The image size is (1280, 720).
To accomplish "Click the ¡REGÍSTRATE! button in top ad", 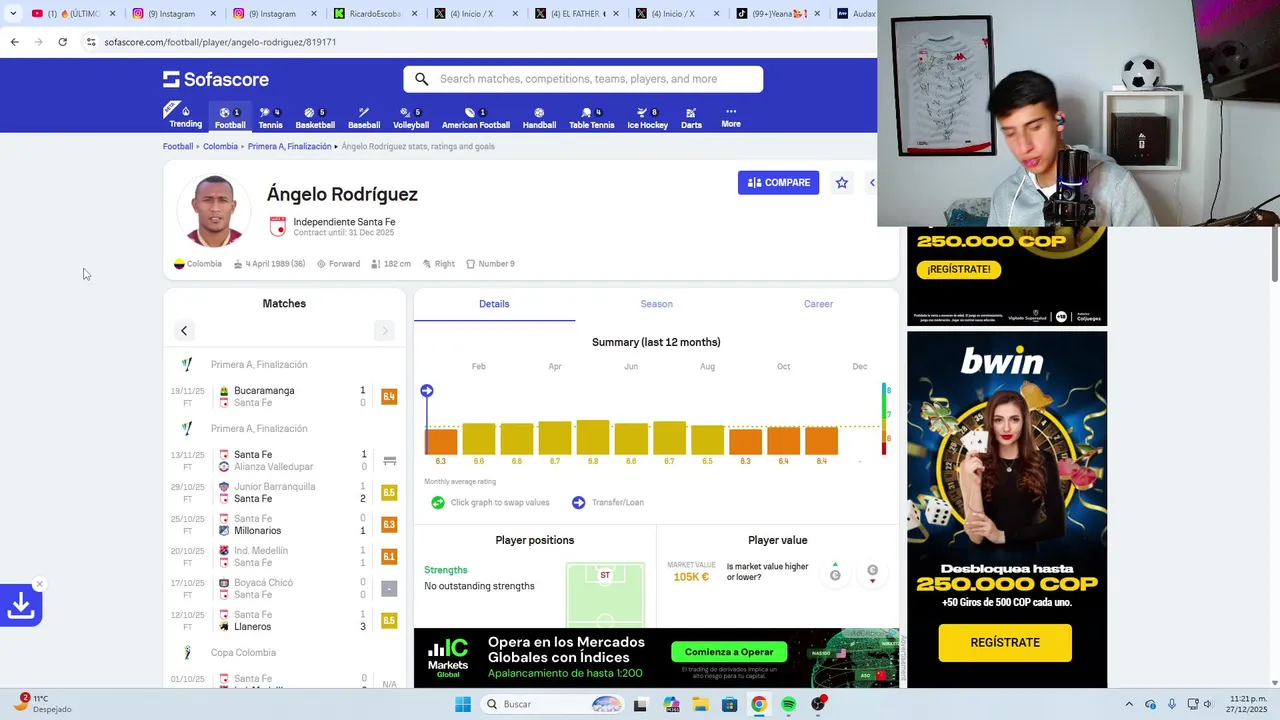I will click(958, 269).
